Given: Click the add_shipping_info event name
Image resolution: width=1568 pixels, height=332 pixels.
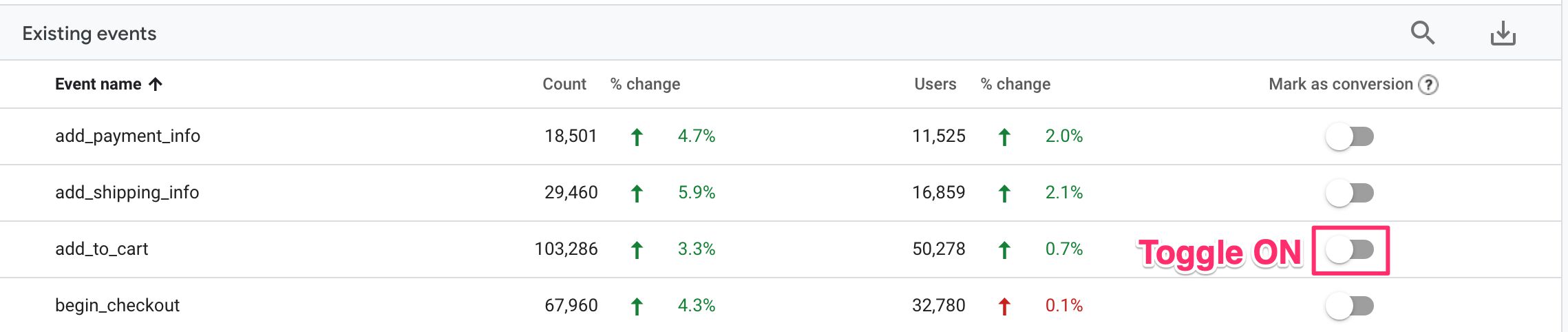Looking at the screenshot, I should coord(127,192).
